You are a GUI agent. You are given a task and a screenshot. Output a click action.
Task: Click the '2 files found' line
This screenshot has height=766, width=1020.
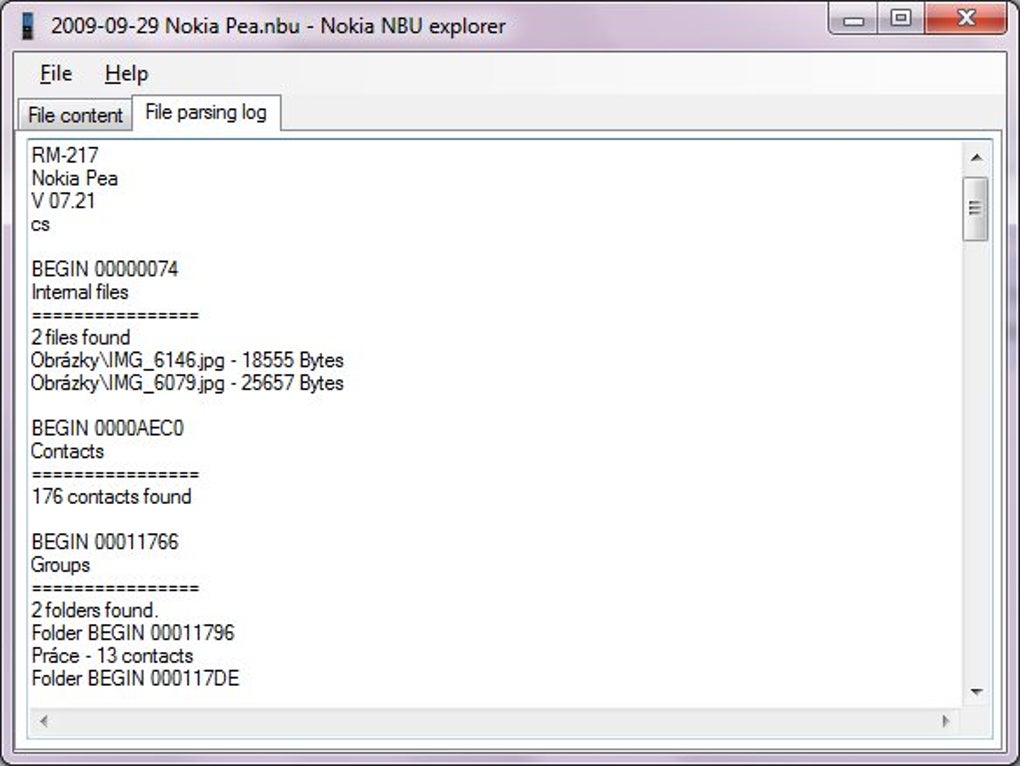tap(81, 337)
